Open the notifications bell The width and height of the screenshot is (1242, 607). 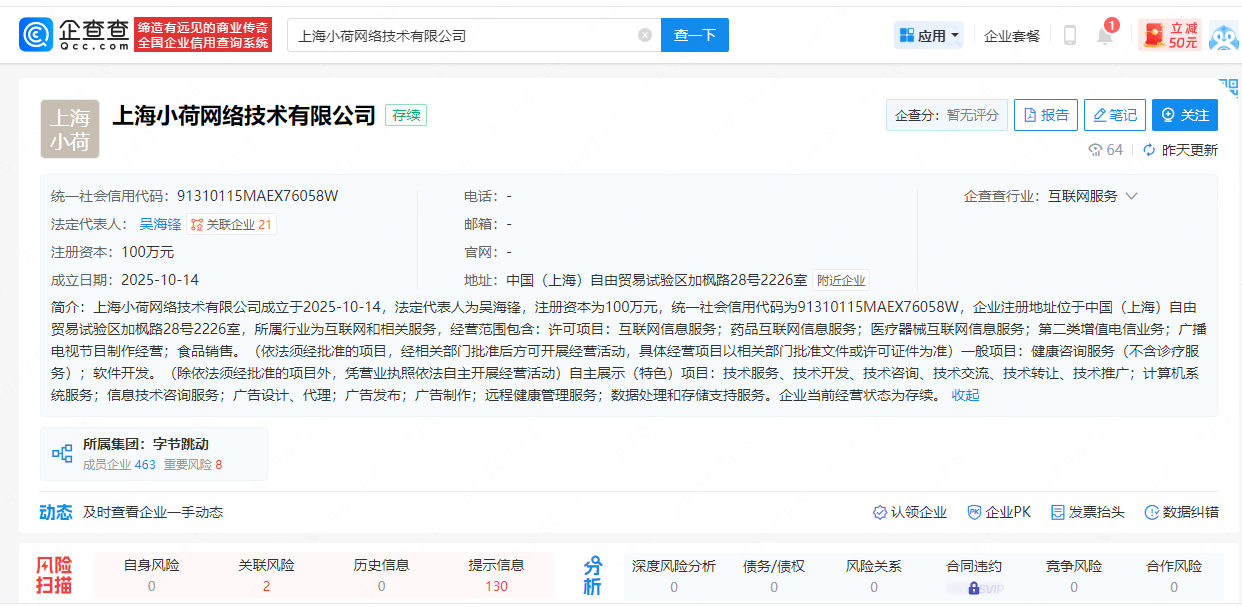coord(1104,36)
